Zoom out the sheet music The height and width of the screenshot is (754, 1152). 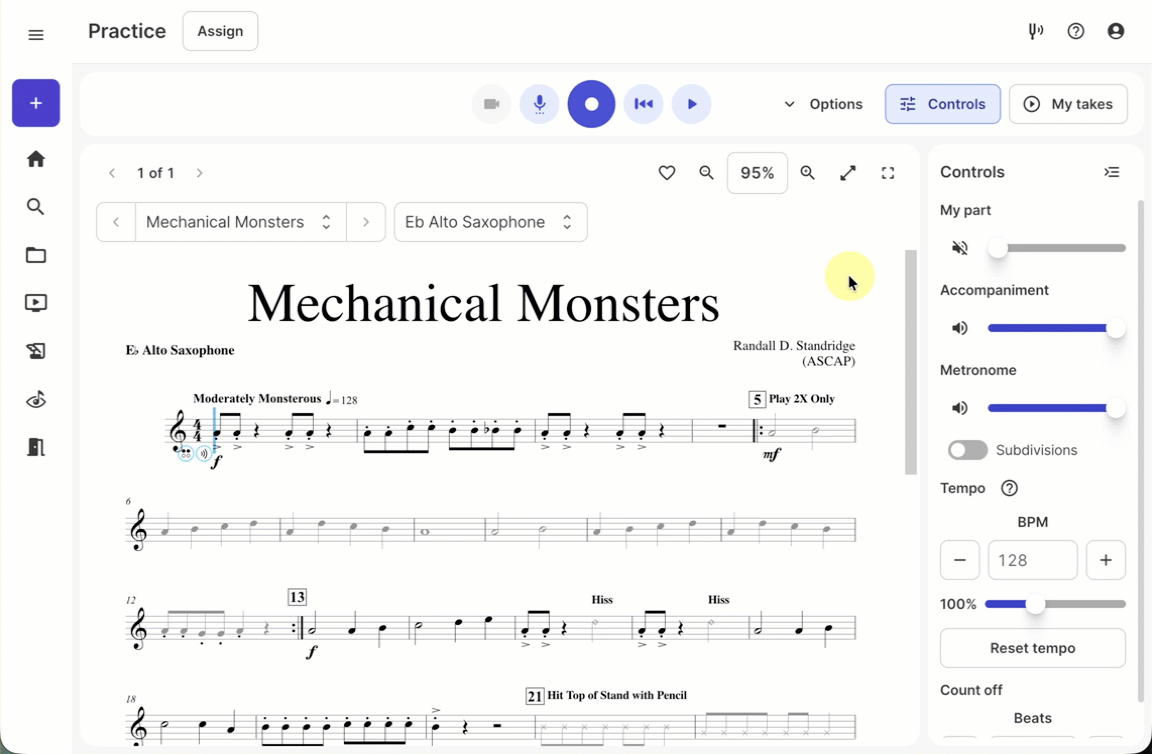[x=706, y=173]
